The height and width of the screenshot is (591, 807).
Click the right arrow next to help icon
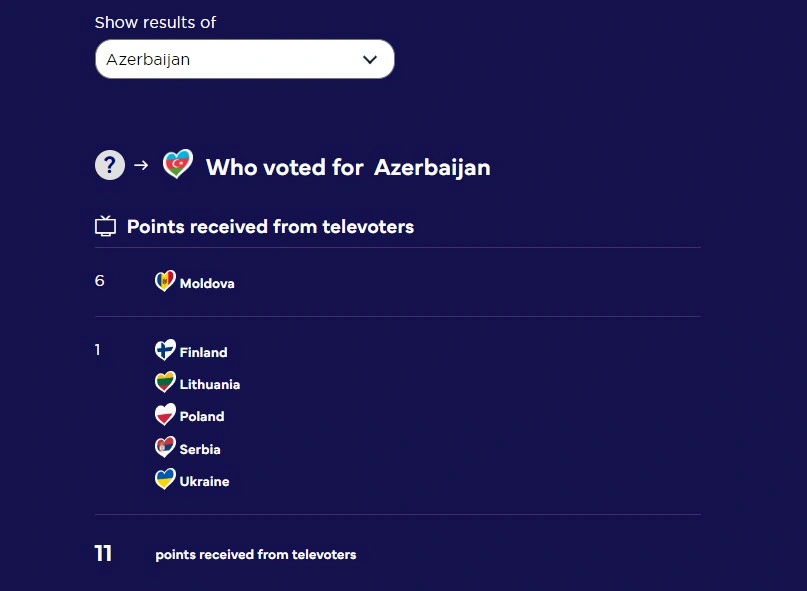click(x=141, y=165)
